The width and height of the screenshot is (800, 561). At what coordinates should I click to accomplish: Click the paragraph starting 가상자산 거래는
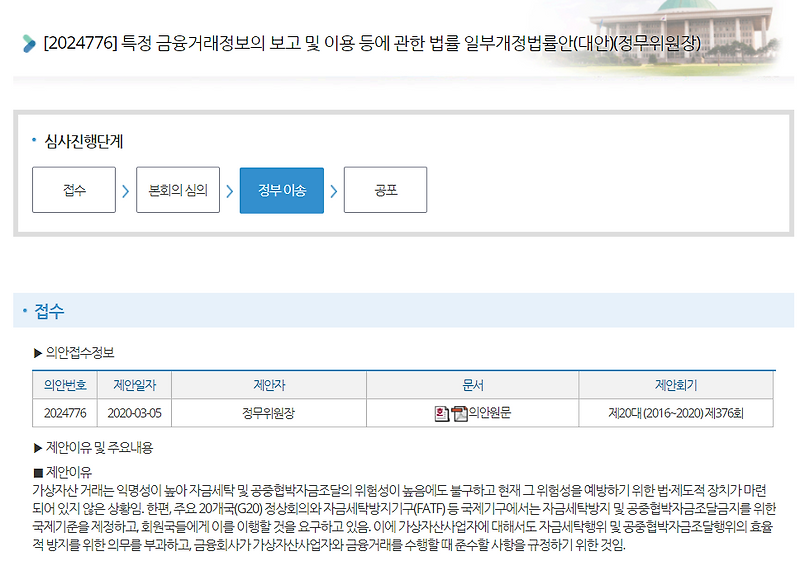[x=404, y=518]
